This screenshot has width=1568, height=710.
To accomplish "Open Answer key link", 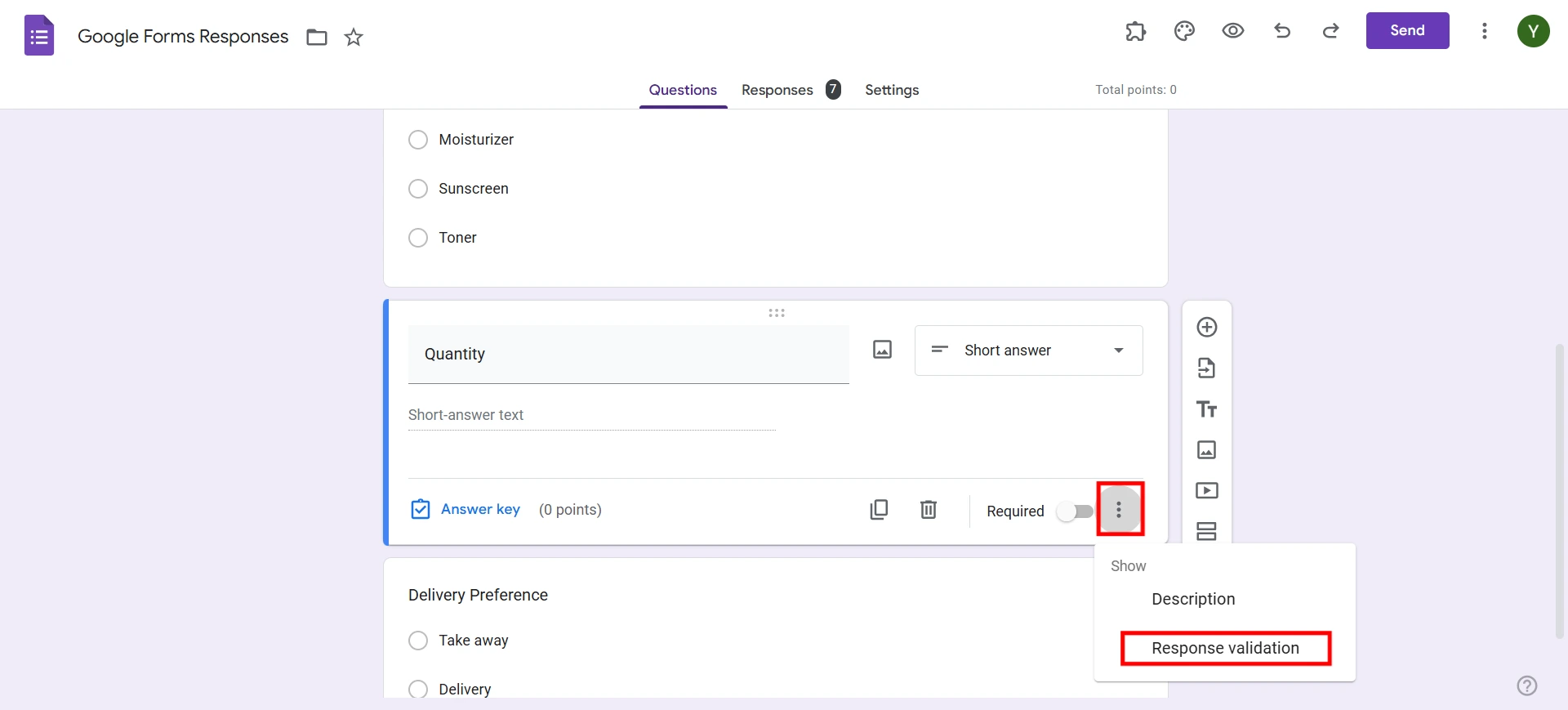I will coord(465,509).
